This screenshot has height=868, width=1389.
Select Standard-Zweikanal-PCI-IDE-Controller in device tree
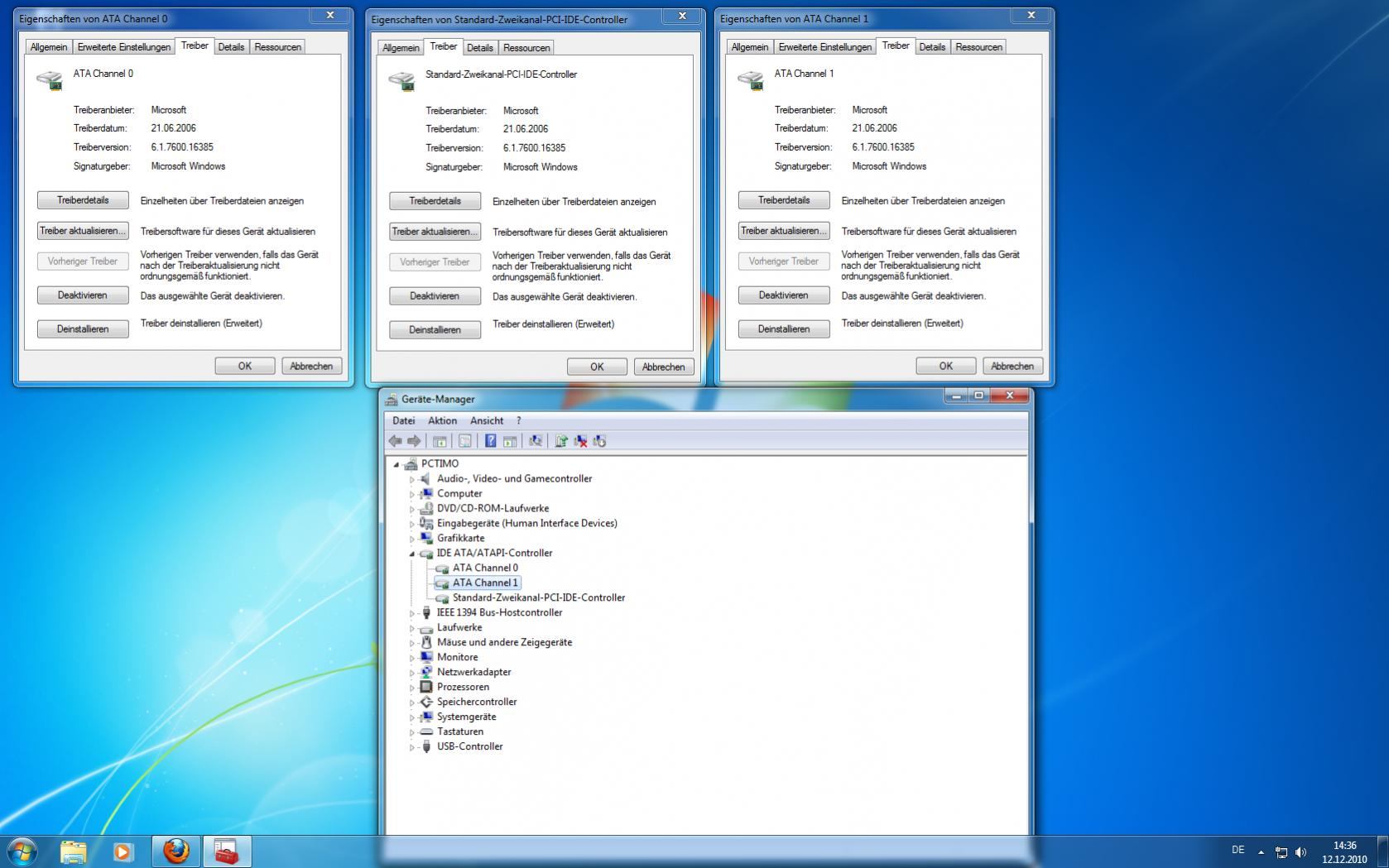pyautogui.click(x=539, y=597)
